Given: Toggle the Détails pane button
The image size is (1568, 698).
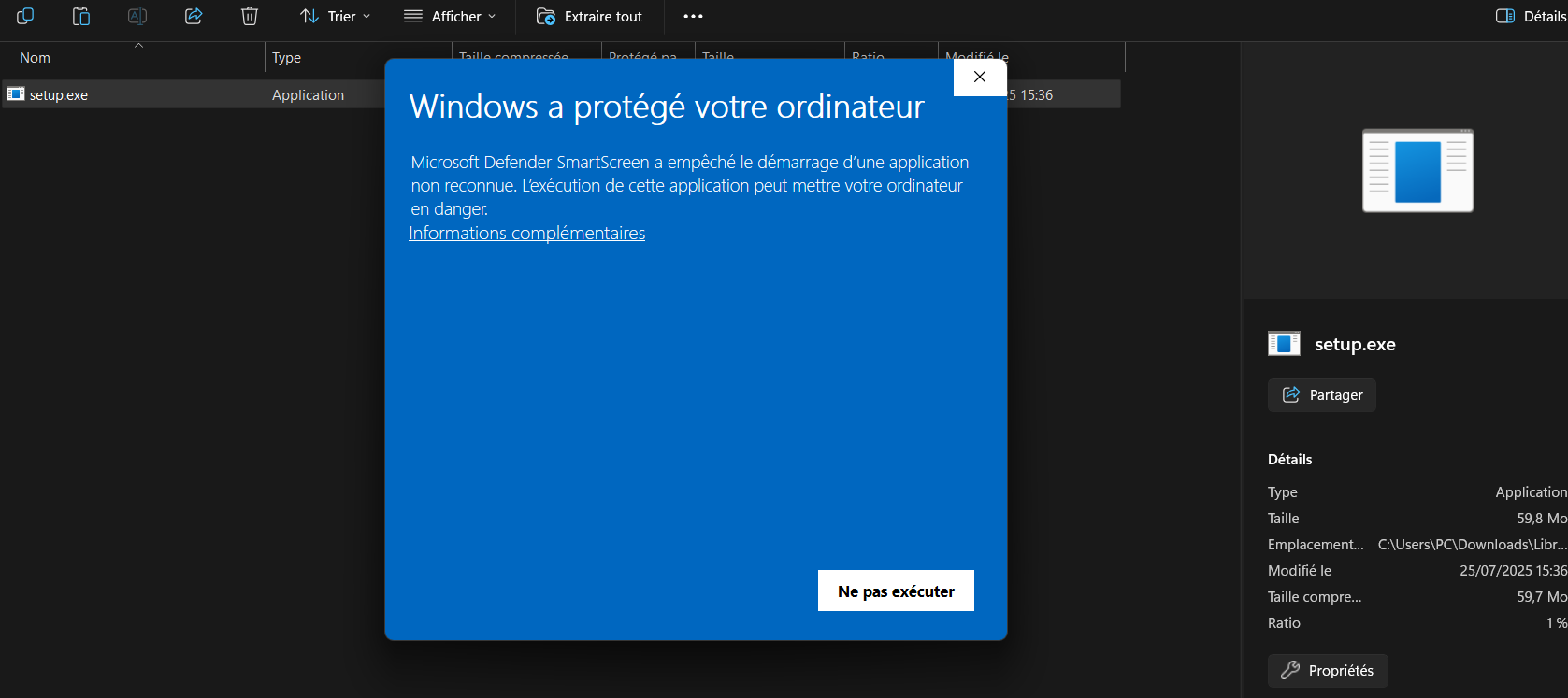Looking at the screenshot, I should 1531,16.
